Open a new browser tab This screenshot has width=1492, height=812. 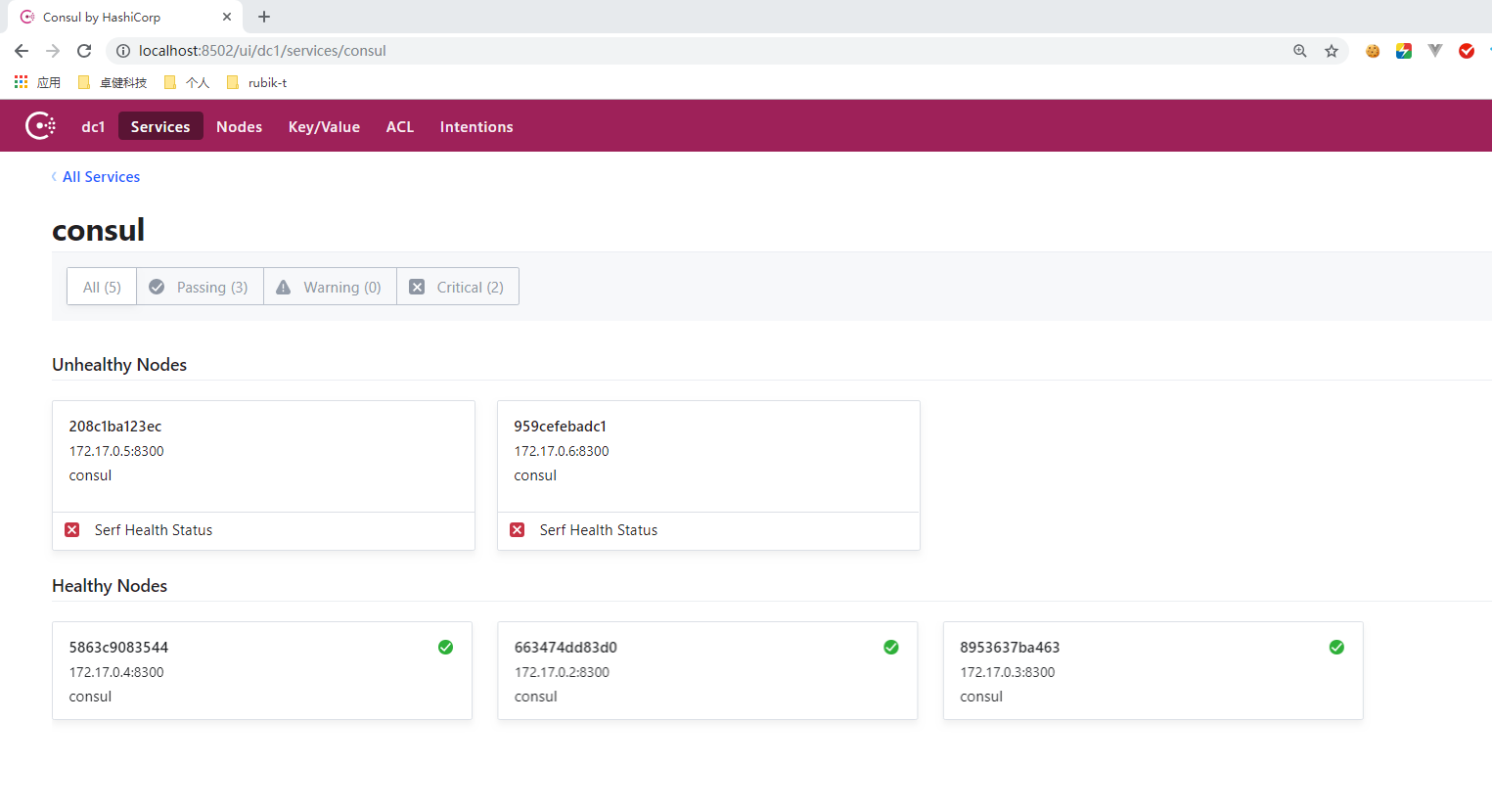click(x=264, y=17)
